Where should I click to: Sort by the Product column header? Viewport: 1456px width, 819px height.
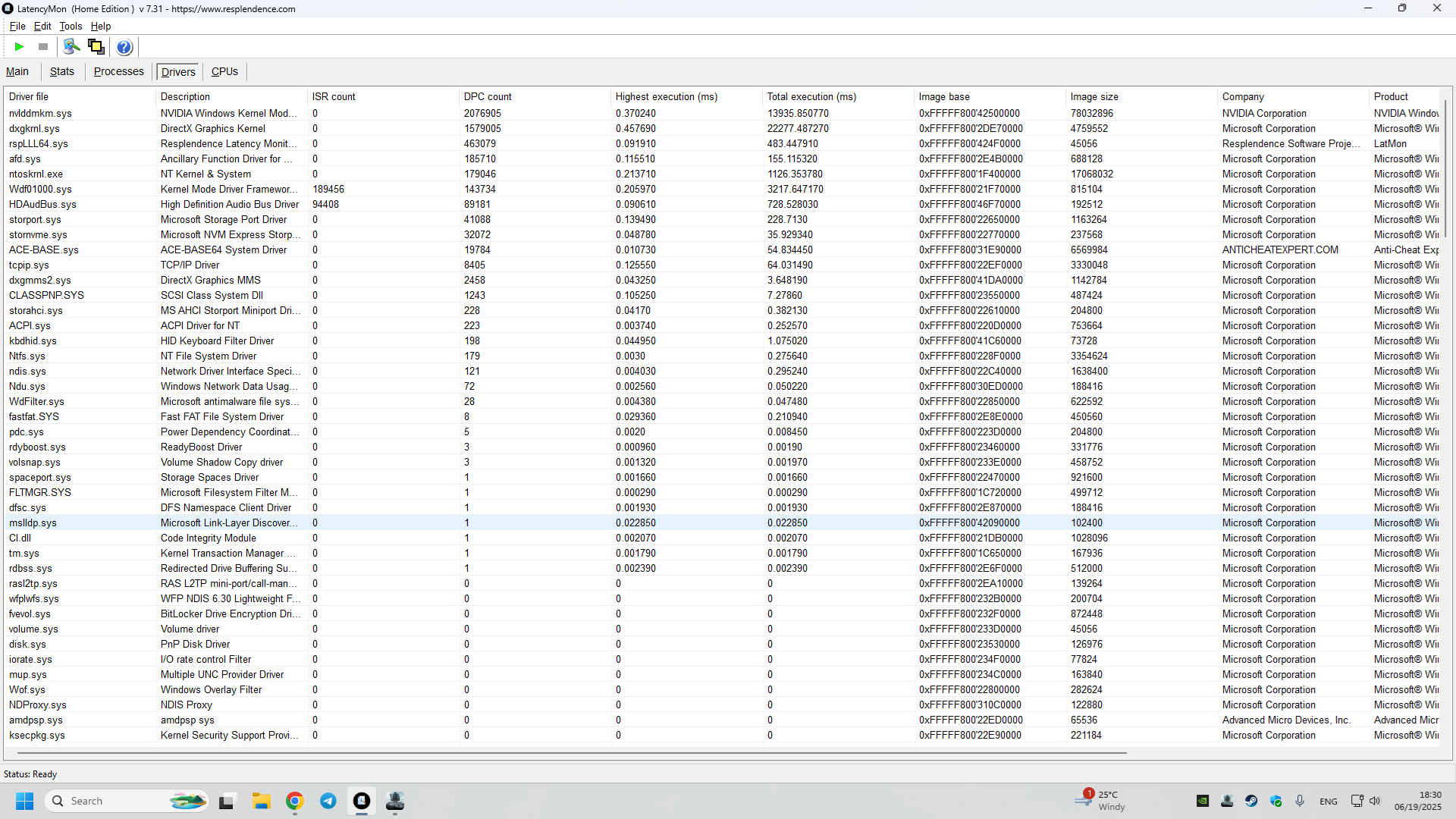click(x=1404, y=96)
